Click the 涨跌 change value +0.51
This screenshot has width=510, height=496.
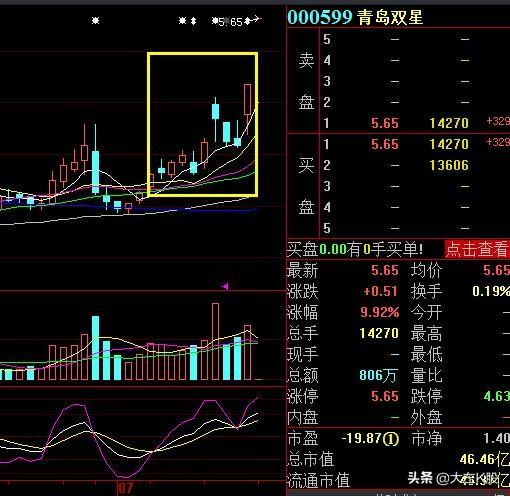(381, 291)
